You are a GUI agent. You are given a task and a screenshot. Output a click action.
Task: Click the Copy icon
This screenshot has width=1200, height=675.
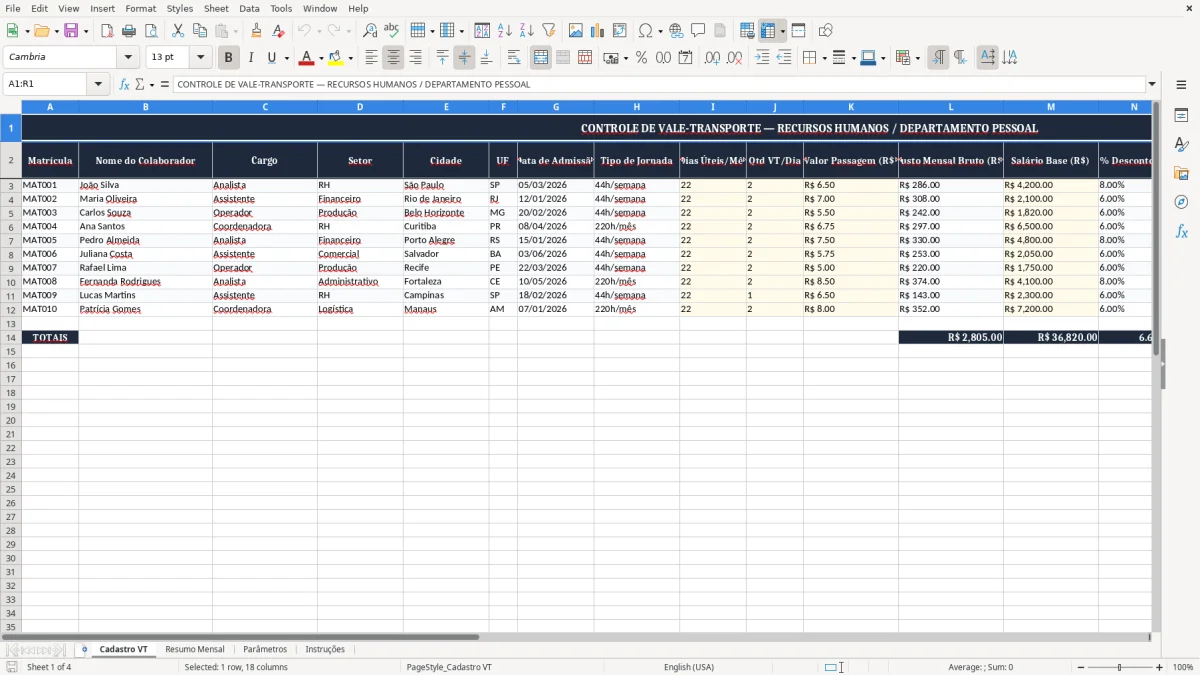pyautogui.click(x=200, y=31)
